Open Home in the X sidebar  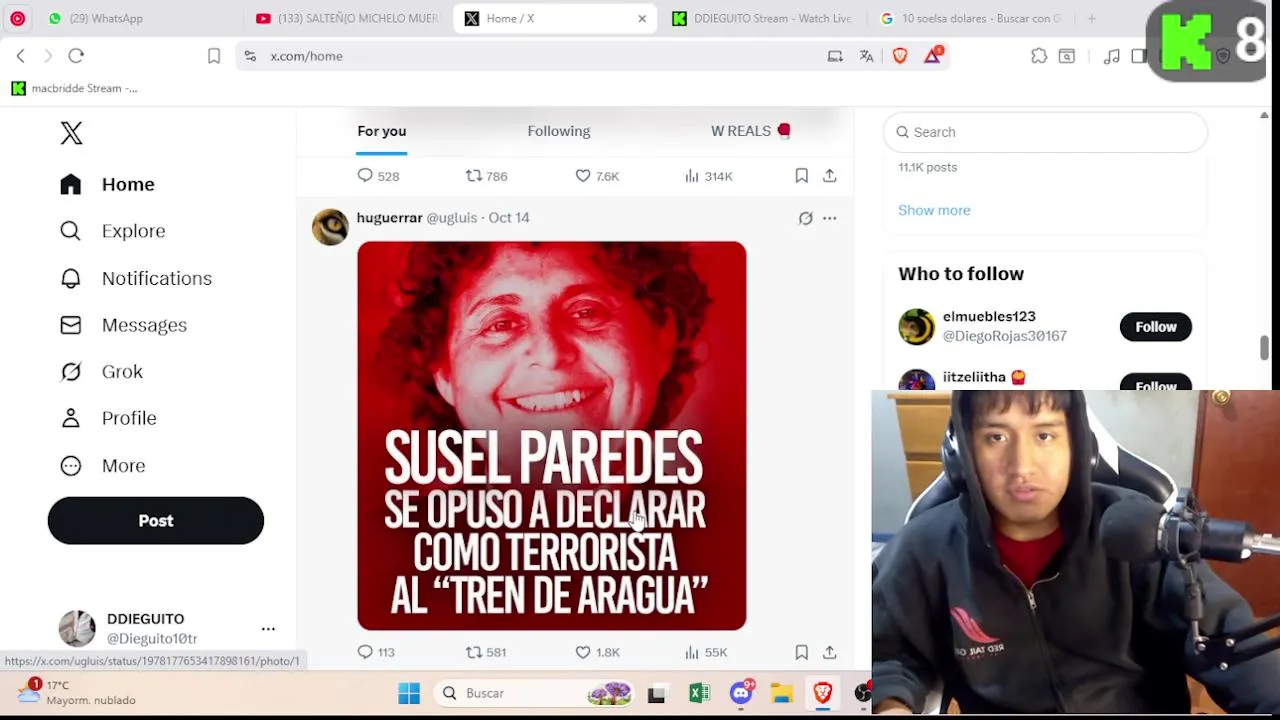[107, 184]
